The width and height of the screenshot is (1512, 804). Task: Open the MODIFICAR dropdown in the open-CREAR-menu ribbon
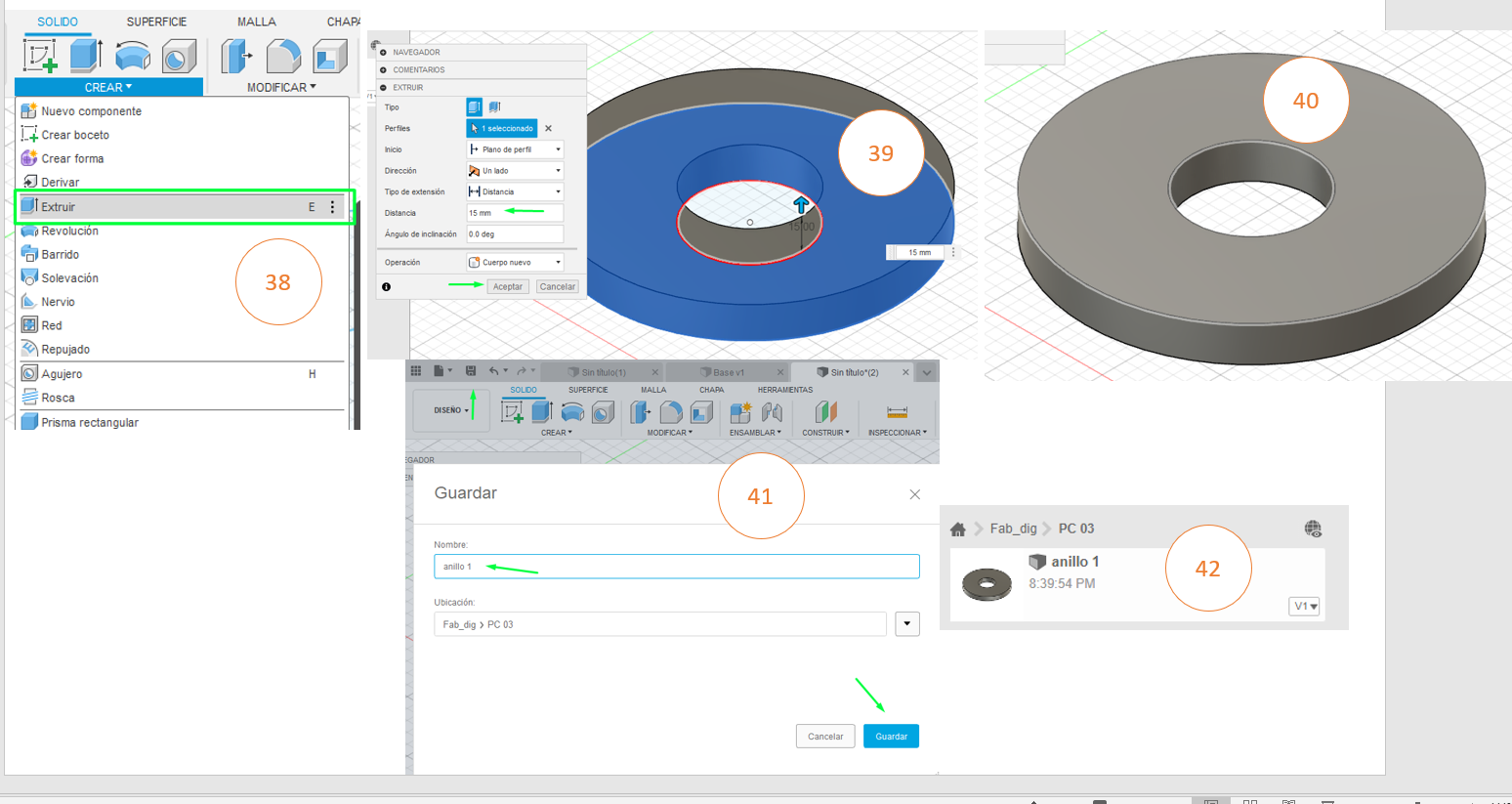[281, 87]
